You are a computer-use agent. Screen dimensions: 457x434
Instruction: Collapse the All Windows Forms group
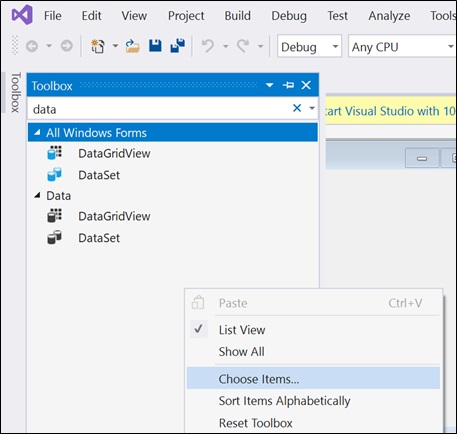(x=37, y=133)
